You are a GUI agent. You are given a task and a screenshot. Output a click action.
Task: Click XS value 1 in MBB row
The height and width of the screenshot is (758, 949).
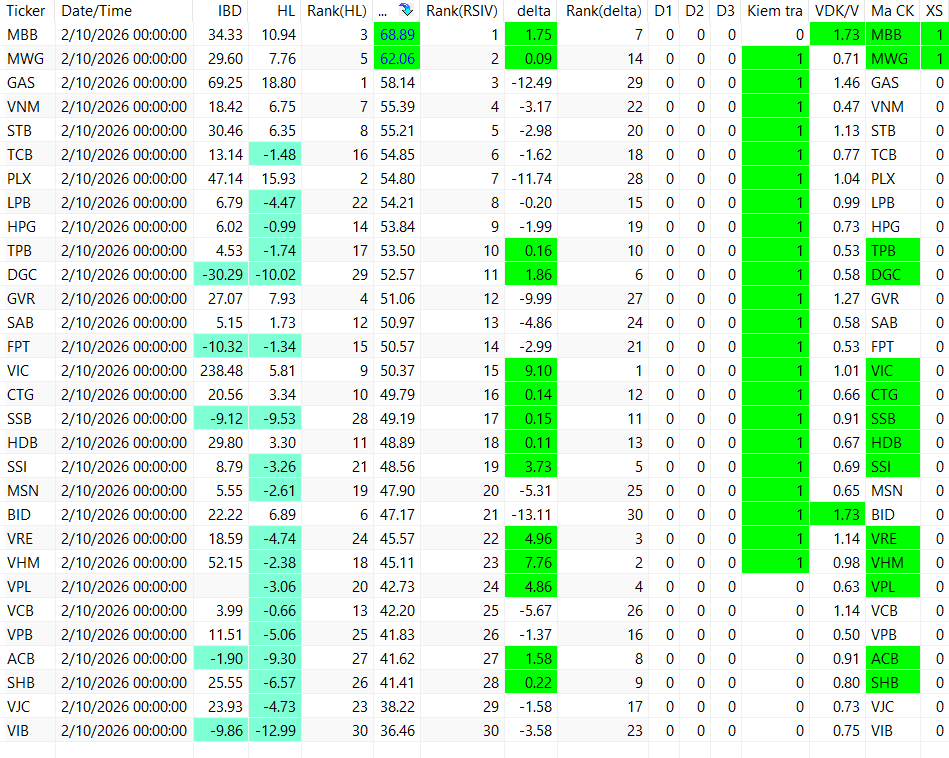click(934, 35)
